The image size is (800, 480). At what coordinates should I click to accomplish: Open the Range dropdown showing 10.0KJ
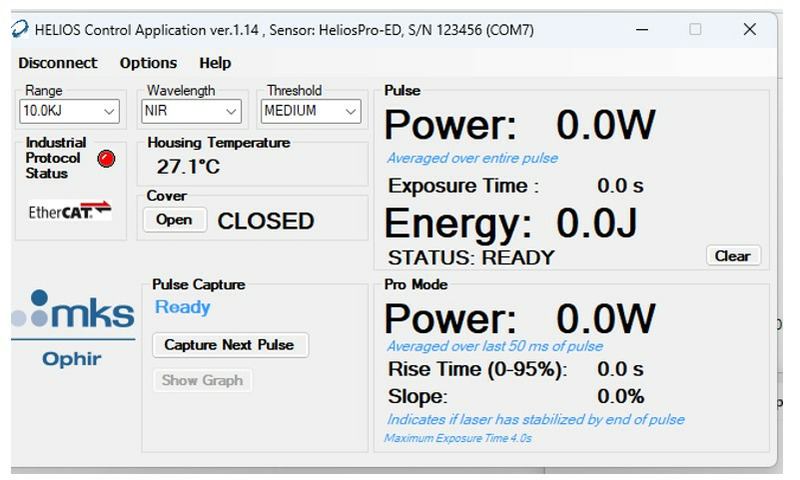[70, 111]
